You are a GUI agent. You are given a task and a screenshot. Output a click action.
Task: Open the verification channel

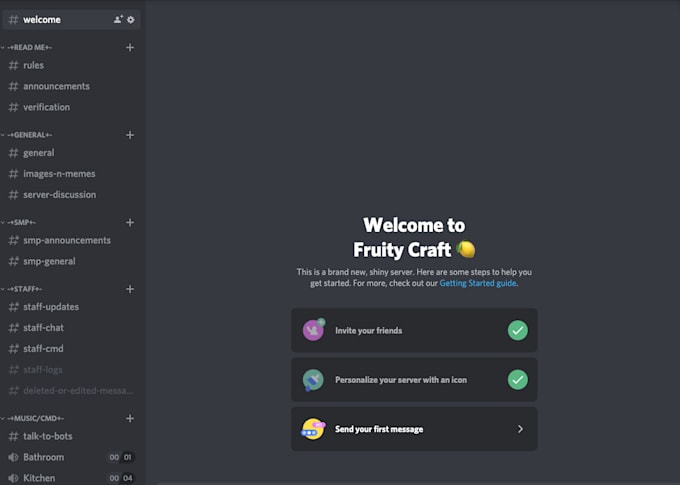[x=72, y=107]
